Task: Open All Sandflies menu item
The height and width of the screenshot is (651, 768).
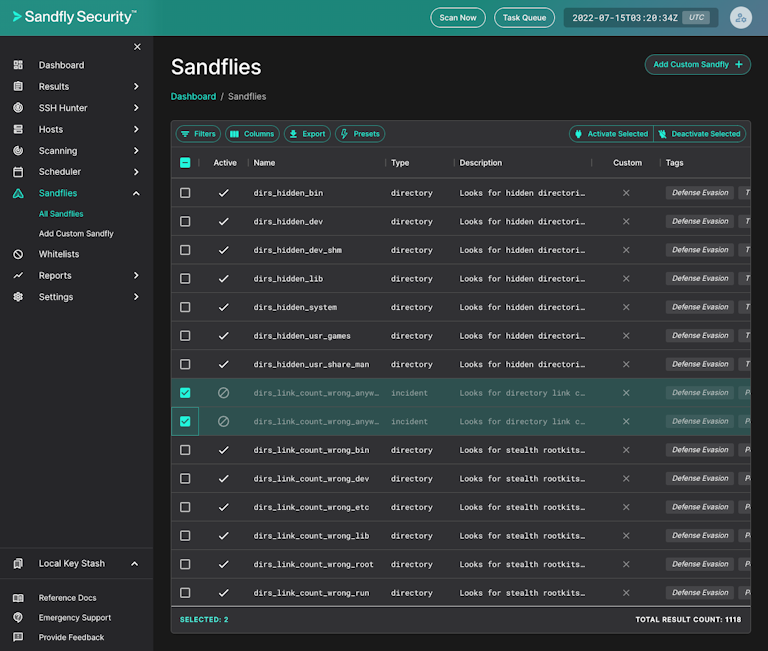Action: click(61, 214)
